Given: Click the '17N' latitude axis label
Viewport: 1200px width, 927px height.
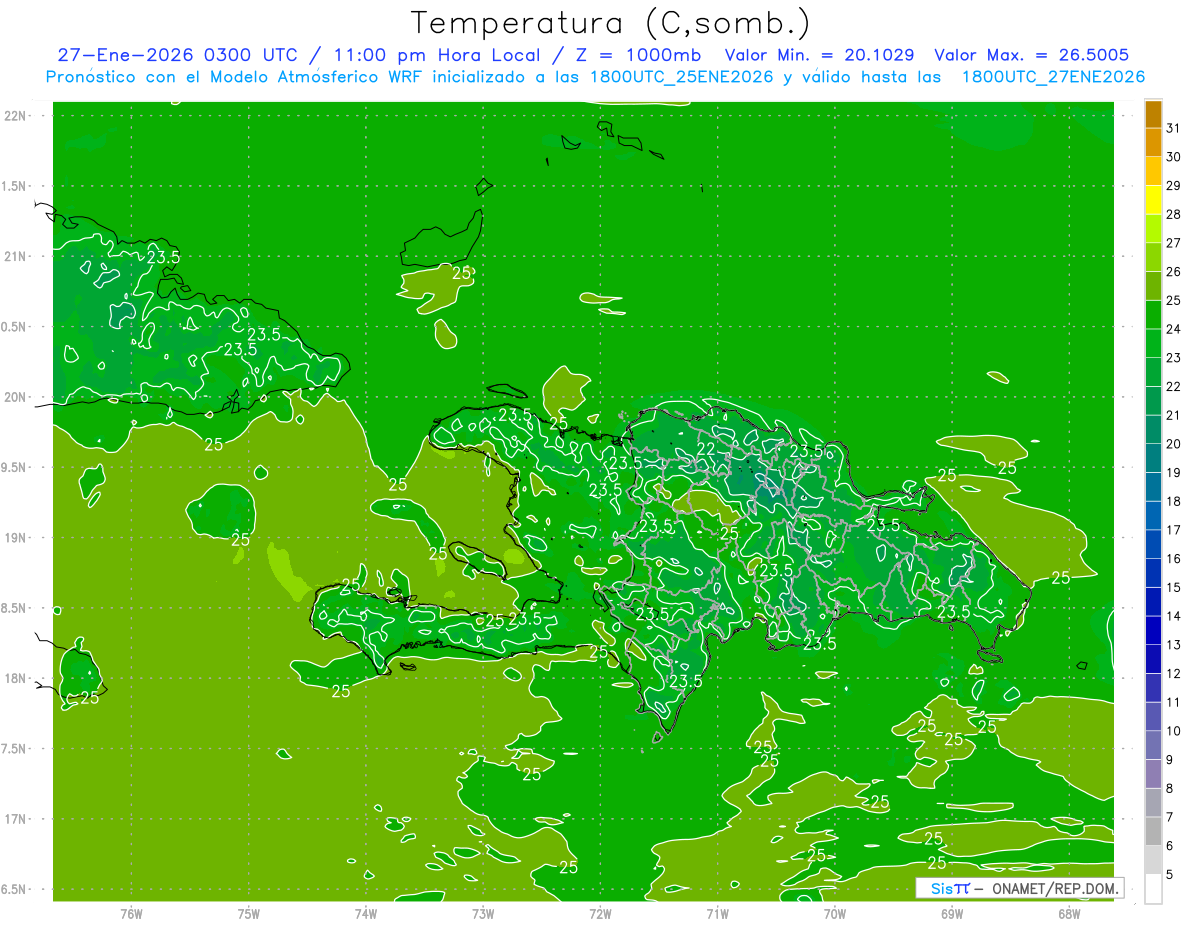Looking at the screenshot, I should 16,819.
